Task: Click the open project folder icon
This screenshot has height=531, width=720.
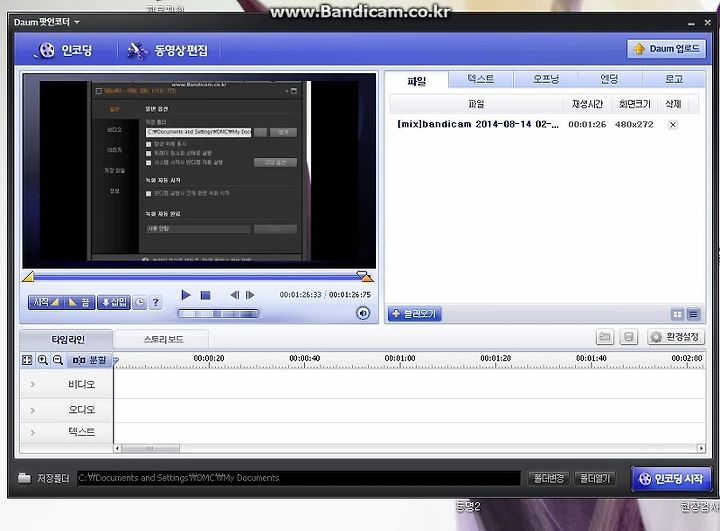Action: (605, 337)
